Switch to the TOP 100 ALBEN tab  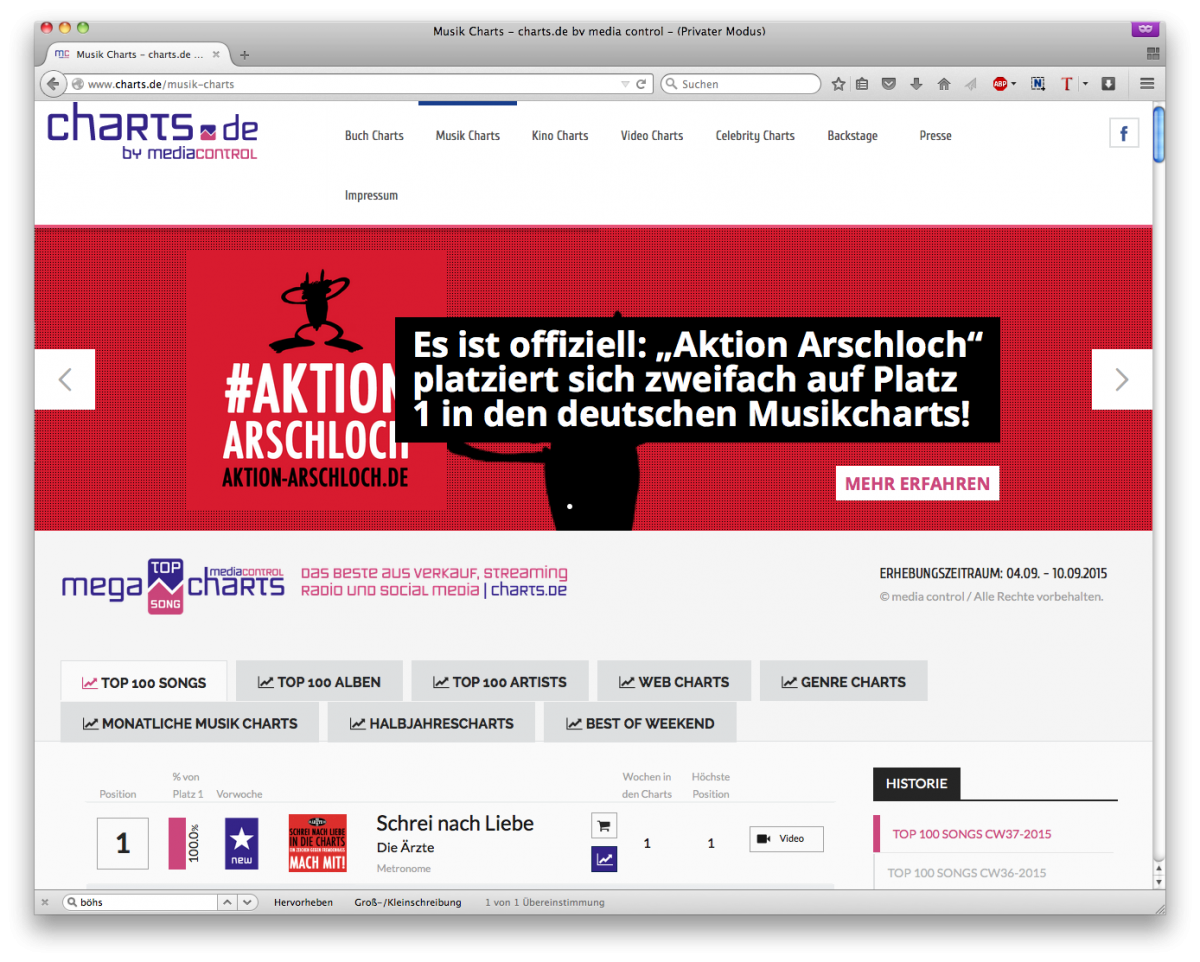tap(319, 681)
